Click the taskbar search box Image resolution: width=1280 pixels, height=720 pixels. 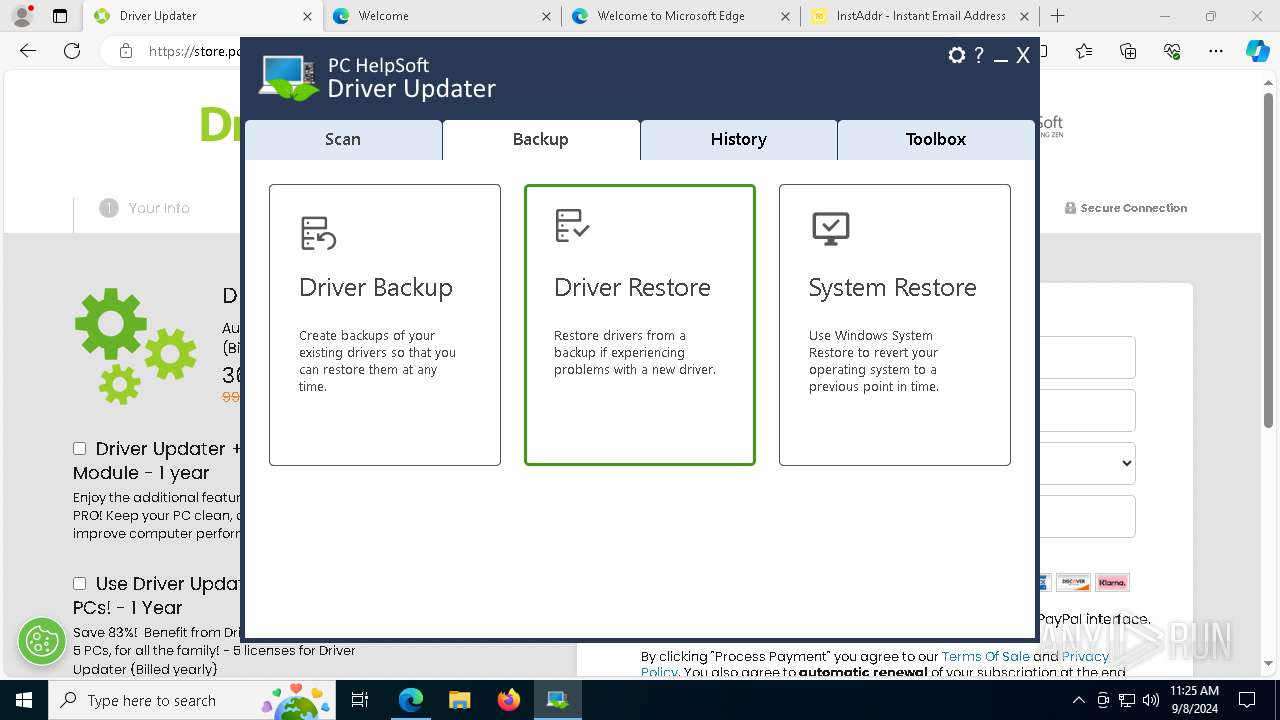(x=194, y=700)
